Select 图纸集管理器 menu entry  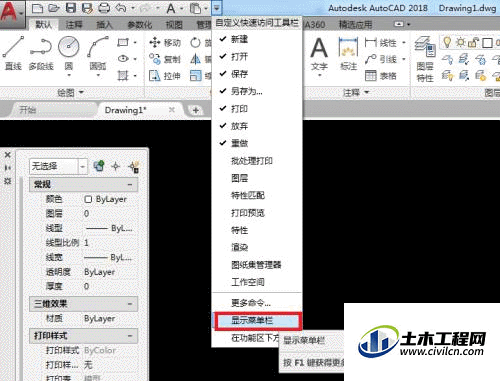point(257,265)
